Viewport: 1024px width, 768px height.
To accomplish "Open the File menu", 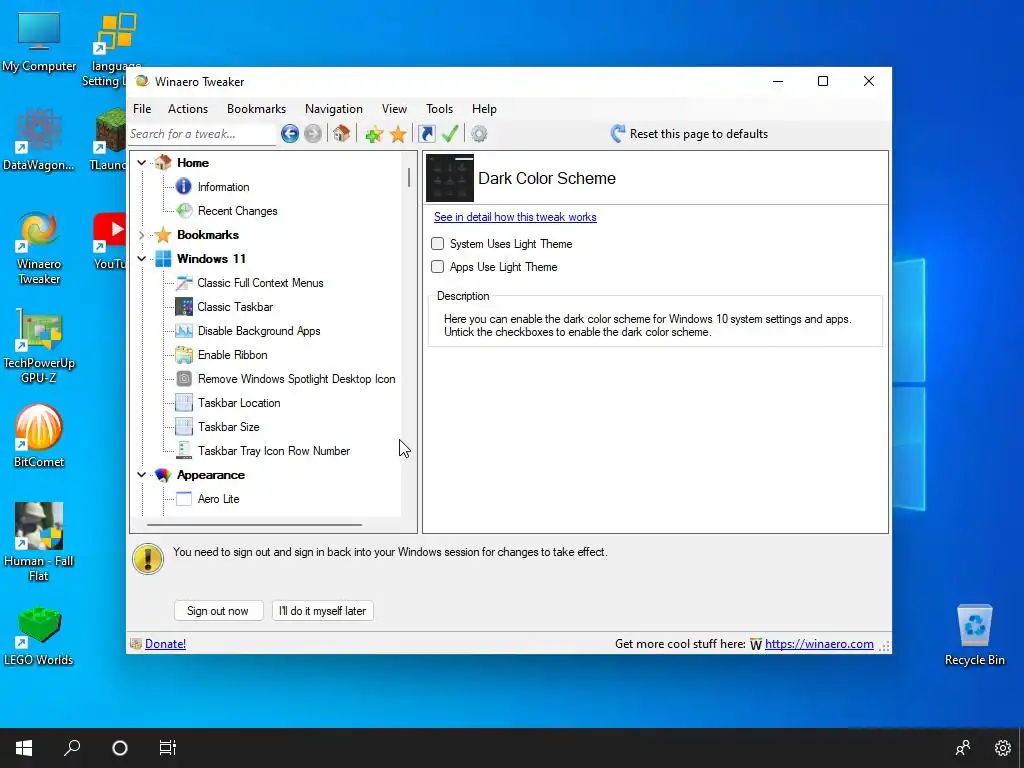I will [x=142, y=109].
